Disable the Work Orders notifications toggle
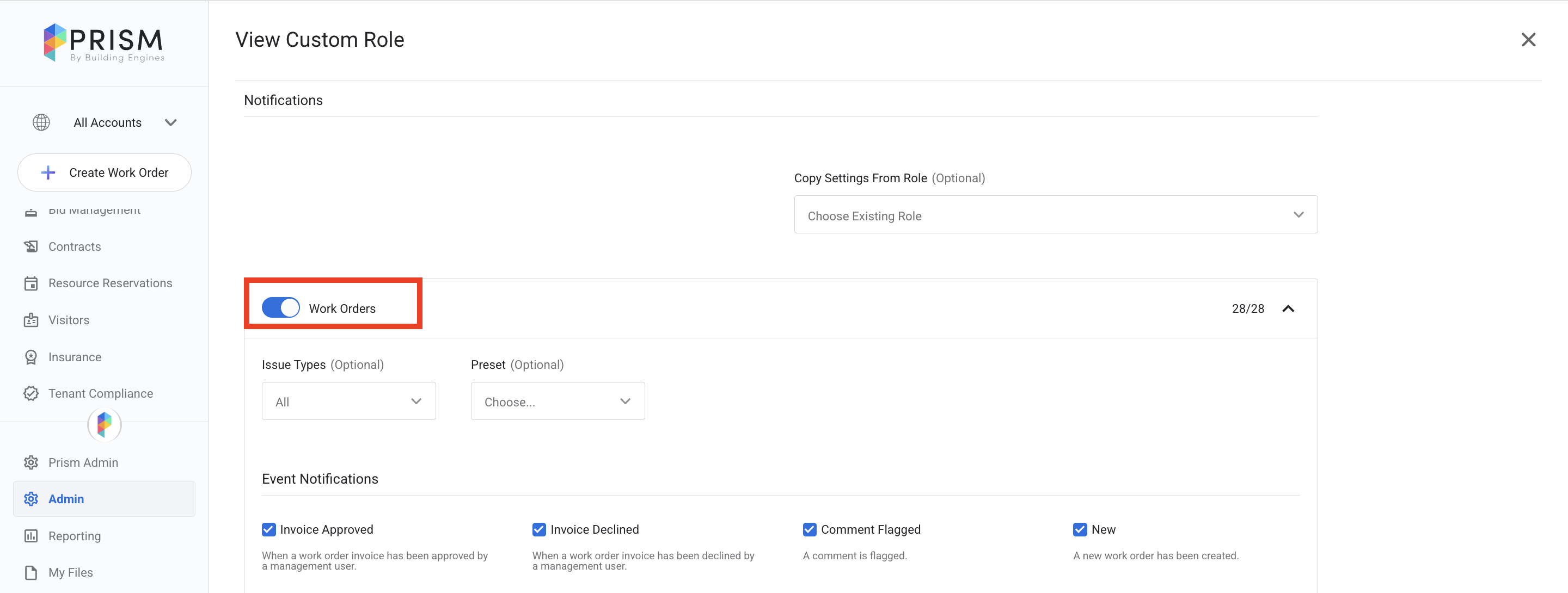Screen dimensions: 1568x593 [280, 308]
